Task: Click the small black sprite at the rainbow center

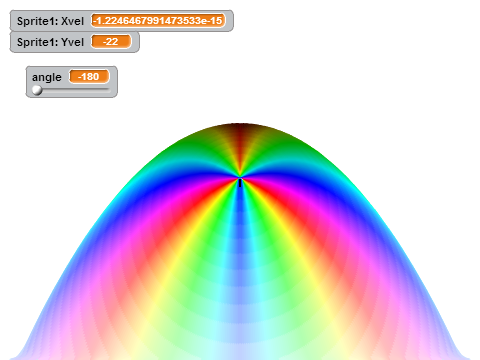Action: point(240,182)
